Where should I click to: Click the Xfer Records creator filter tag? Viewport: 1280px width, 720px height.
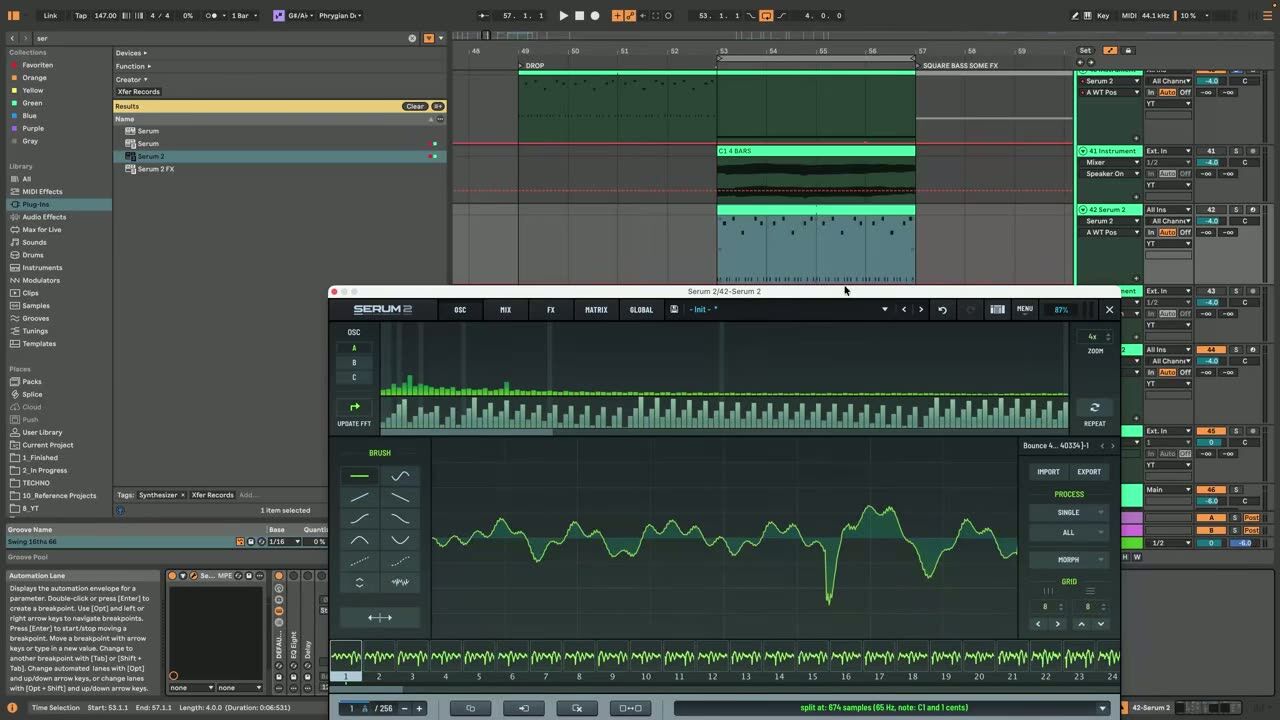(139, 92)
